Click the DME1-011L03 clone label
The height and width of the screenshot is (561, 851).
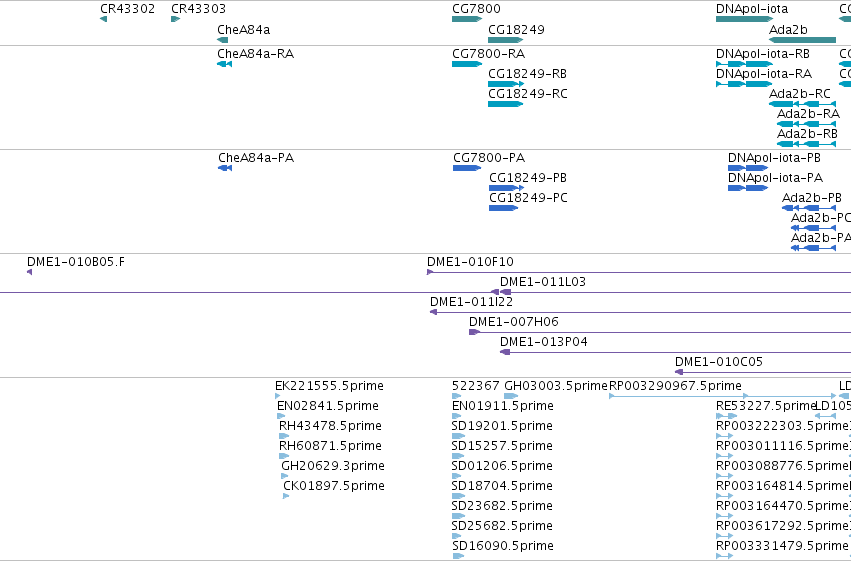[543, 282]
